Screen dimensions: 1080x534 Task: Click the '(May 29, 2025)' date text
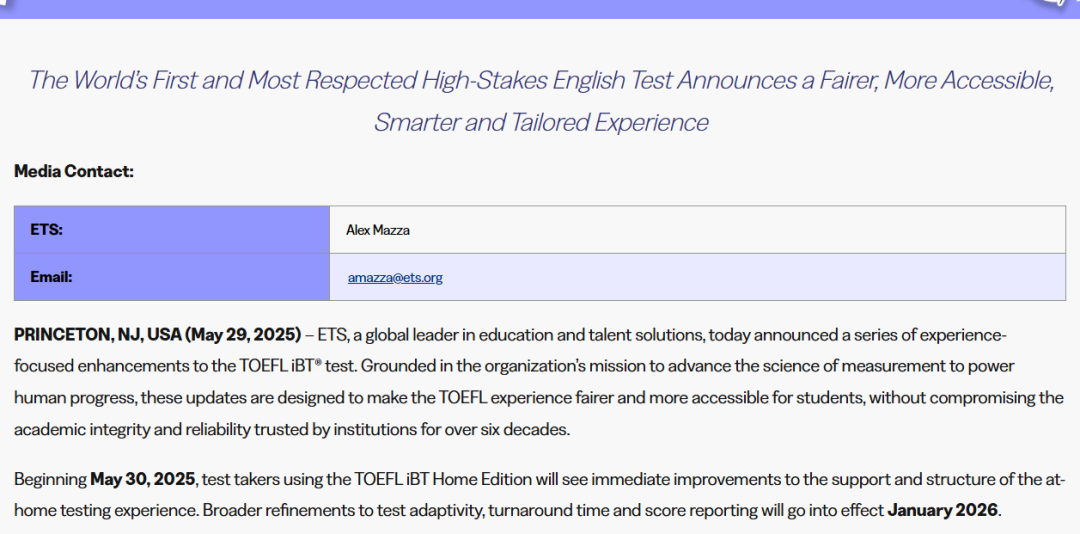pos(243,335)
